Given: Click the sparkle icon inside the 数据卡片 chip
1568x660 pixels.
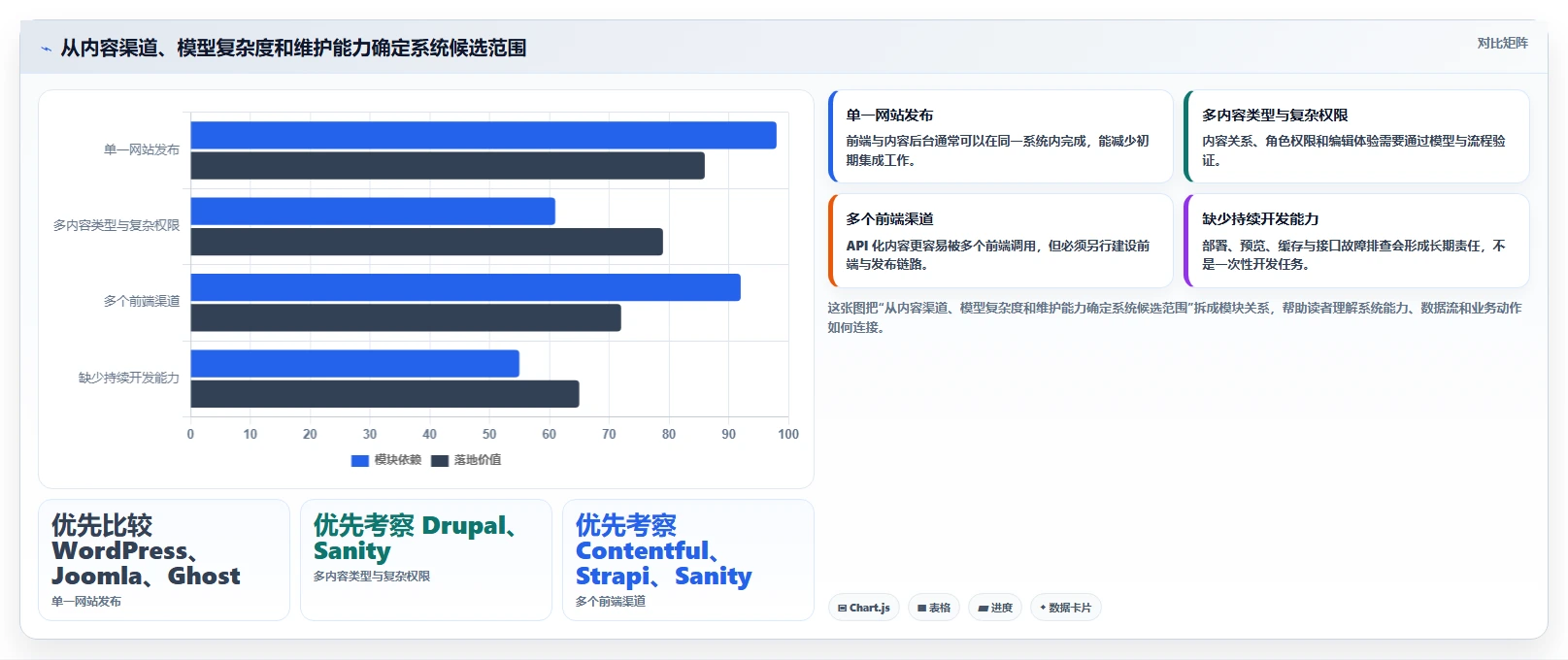Looking at the screenshot, I should [1043, 608].
